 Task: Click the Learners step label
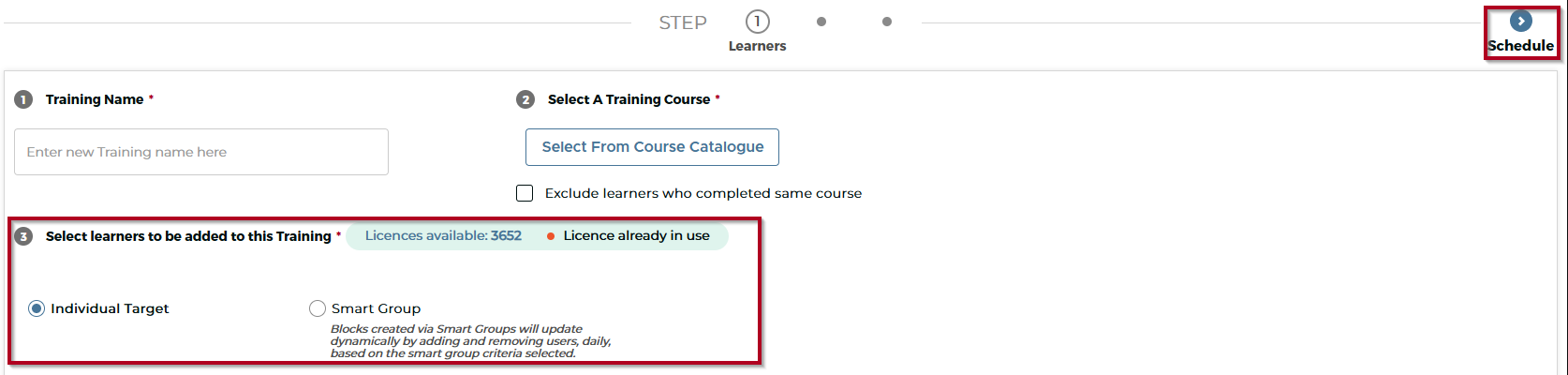point(757,46)
